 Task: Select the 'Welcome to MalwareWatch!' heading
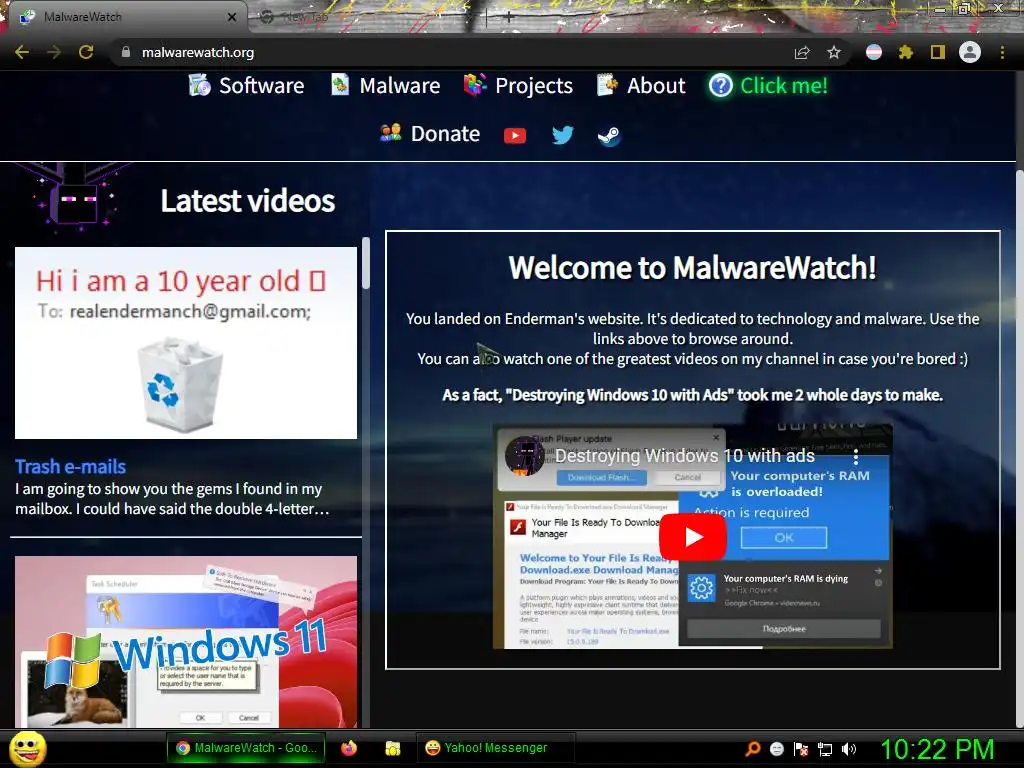[x=692, y=268]
